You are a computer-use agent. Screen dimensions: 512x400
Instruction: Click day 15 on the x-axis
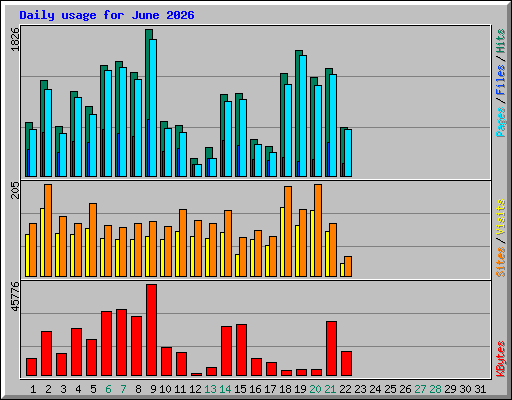240,389
